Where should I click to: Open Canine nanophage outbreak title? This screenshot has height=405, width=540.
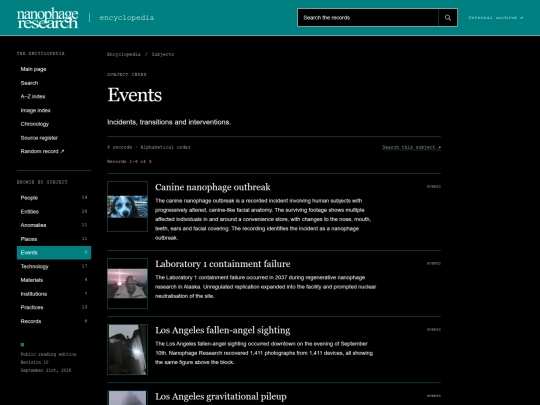point(212,187)
